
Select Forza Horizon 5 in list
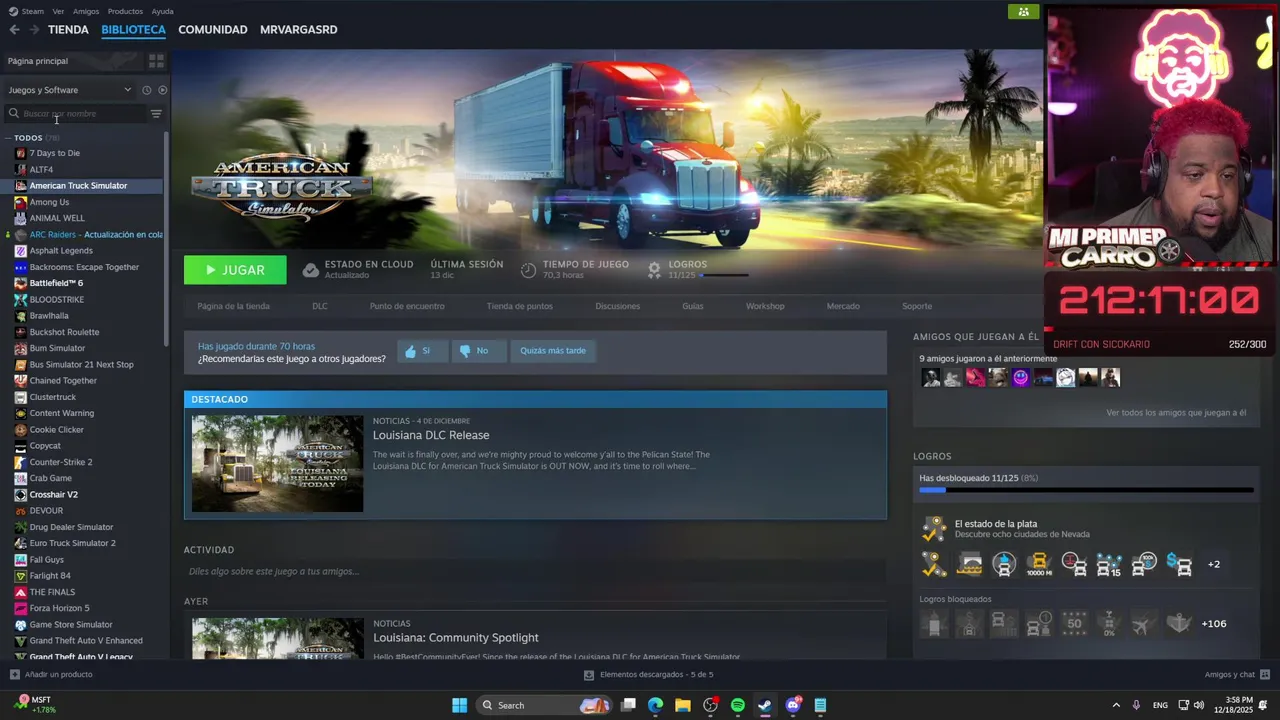[x=59, y=608]
